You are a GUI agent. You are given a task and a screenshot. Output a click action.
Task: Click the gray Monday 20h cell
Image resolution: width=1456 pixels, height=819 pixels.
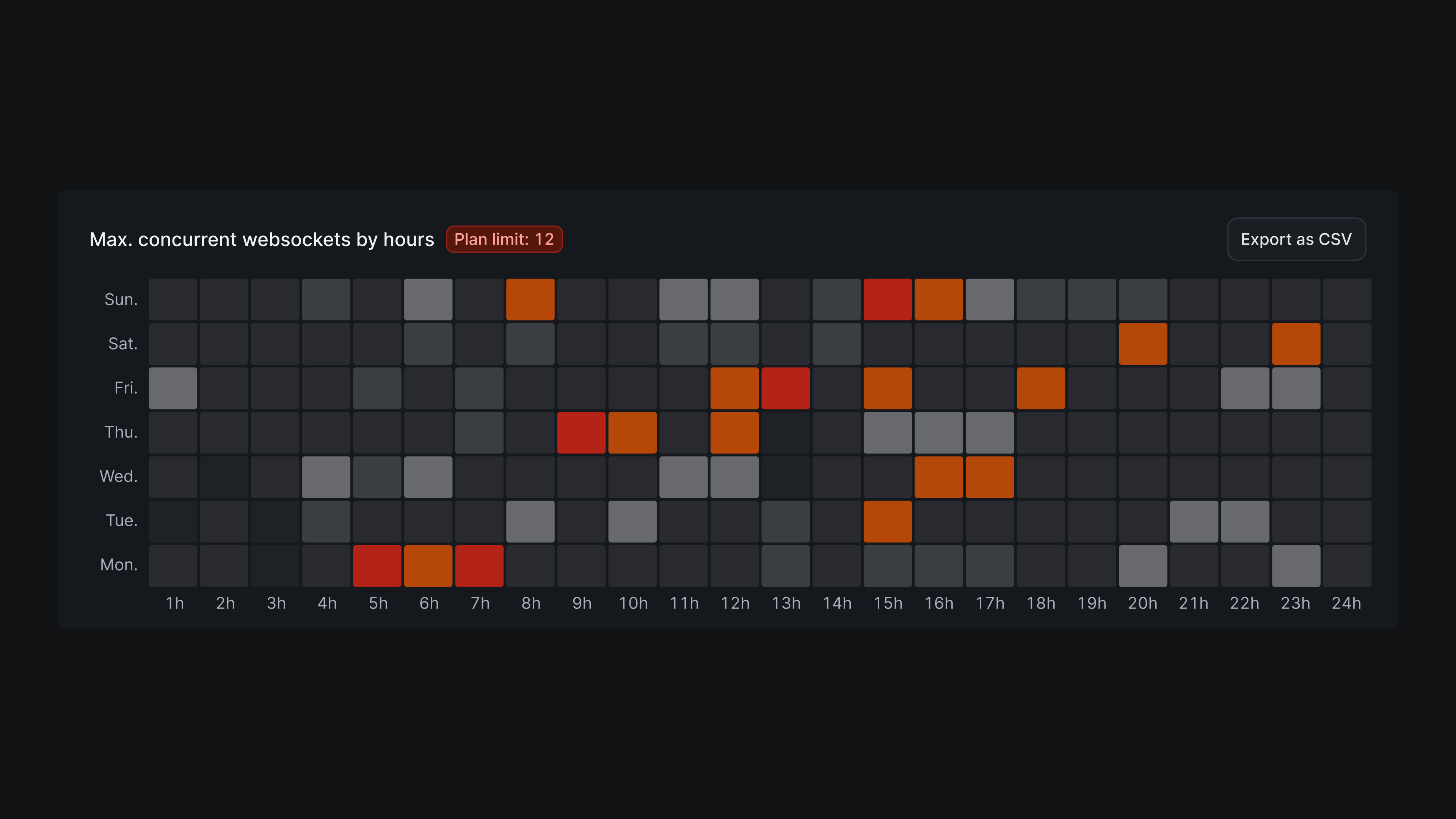point(1143,565)
